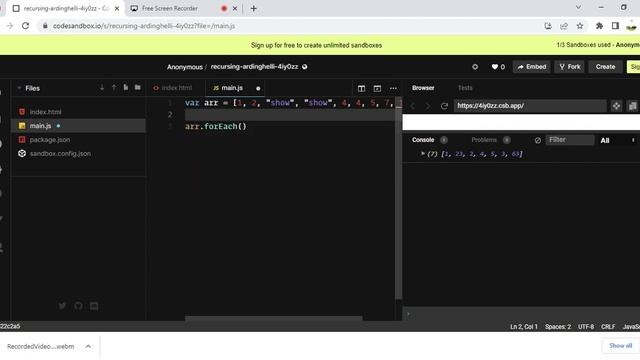Click the Embed button
The height and width of the screenshot is (360, 640).
tap(532, 67)
